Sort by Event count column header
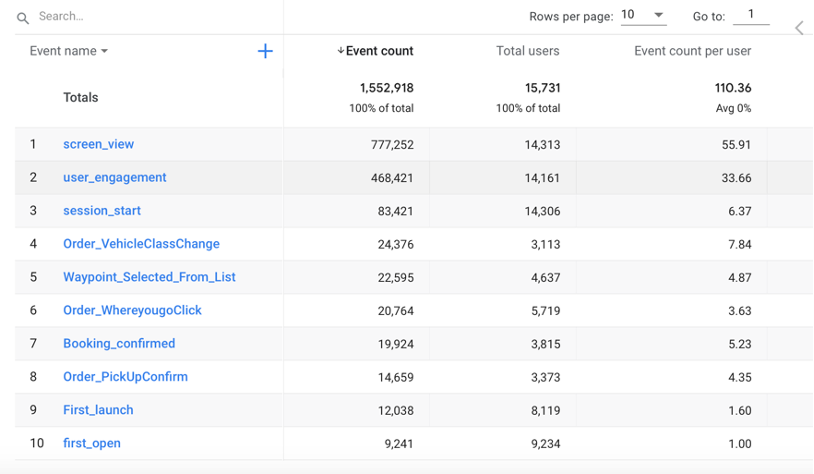This screenshot has height=474, width=814. [378, 51]
